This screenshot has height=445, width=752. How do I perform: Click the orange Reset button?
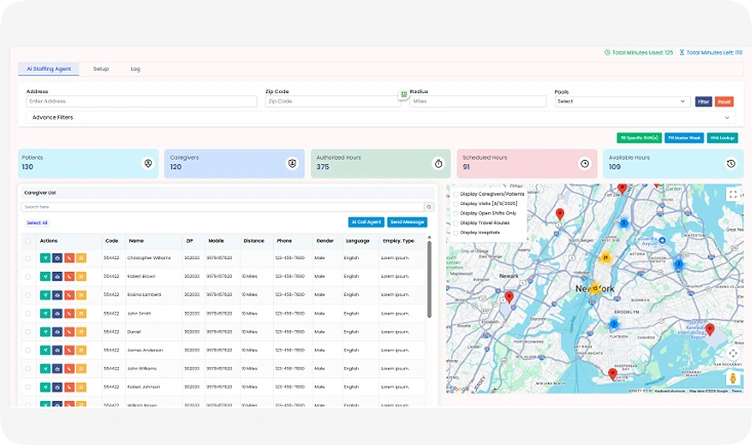(724, 102)
